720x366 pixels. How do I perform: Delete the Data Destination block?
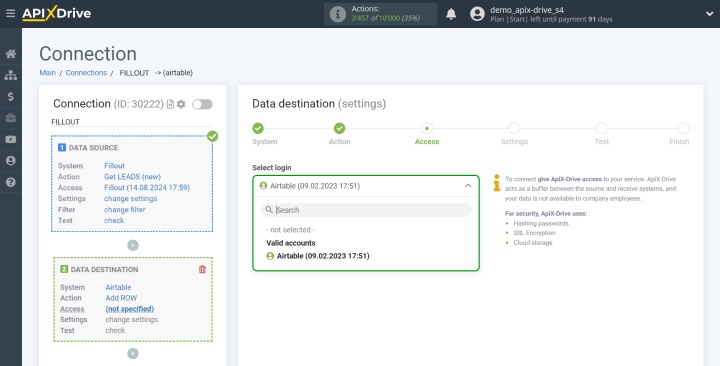[x=202, y=269]
